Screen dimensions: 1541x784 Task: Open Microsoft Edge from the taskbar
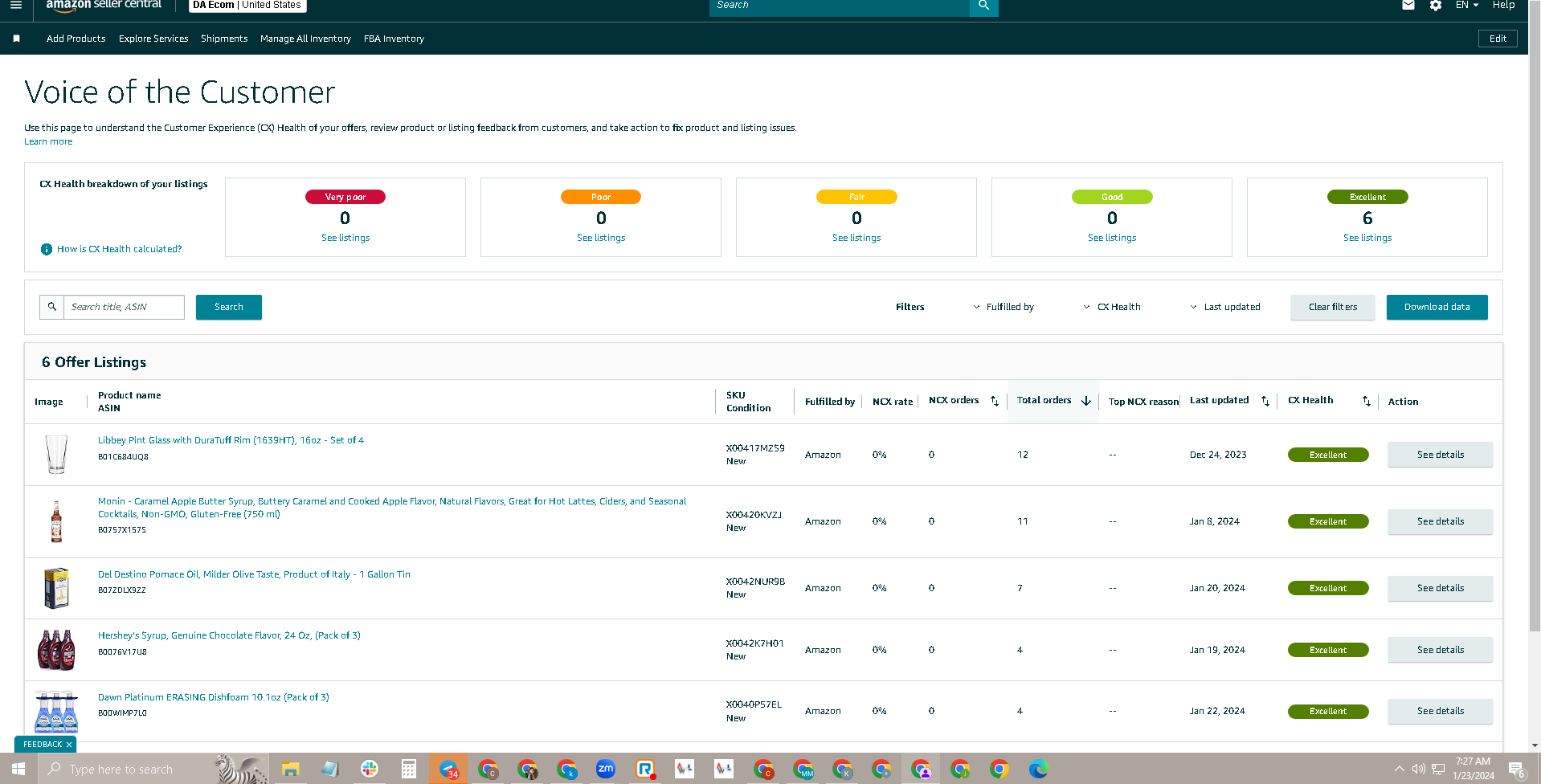(1039, 770)
